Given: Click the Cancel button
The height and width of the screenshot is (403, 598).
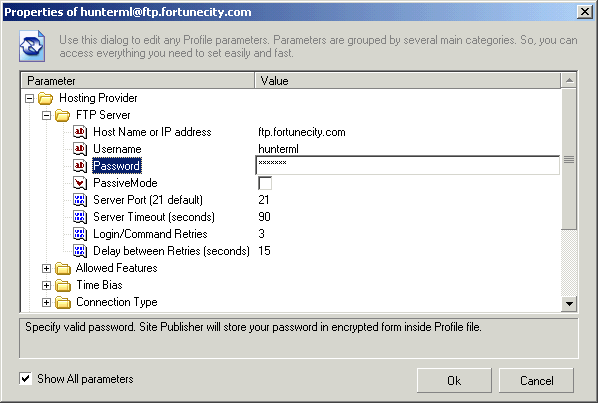Looking at the screenshot, I should click(x=536, y=380).
